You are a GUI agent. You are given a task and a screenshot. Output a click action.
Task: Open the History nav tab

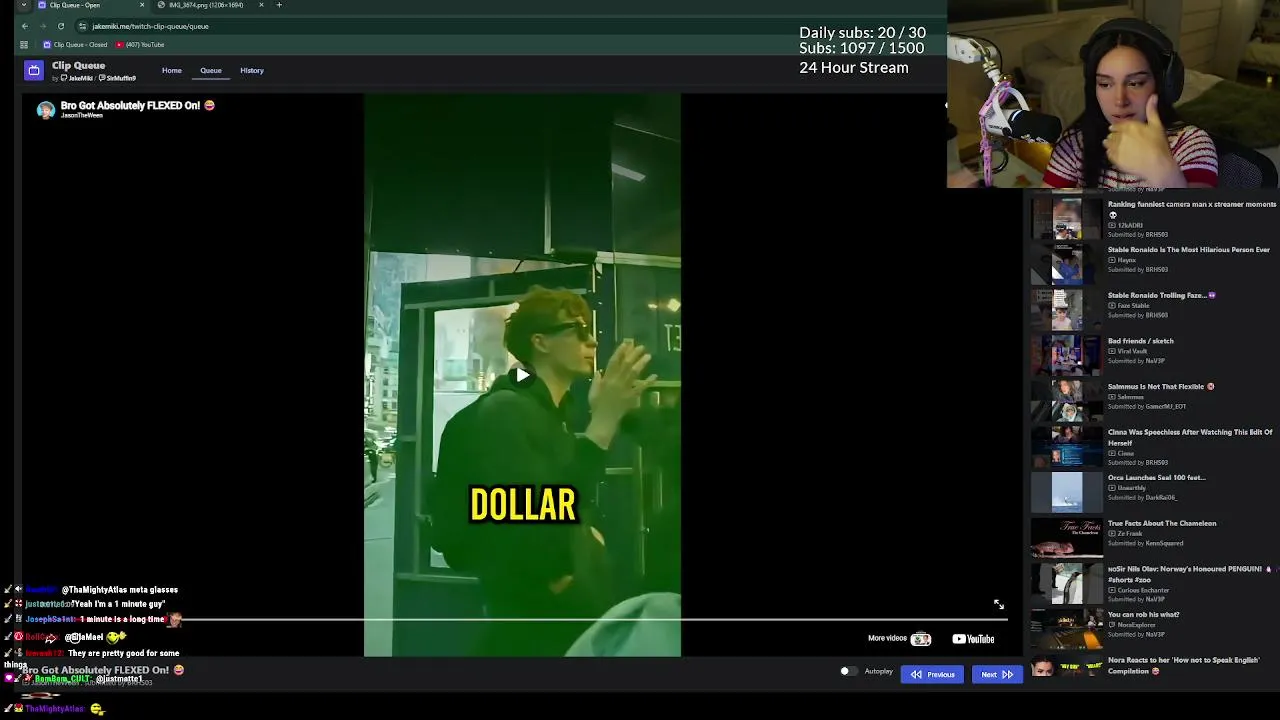pyautogui.click(x=252, y=70)
